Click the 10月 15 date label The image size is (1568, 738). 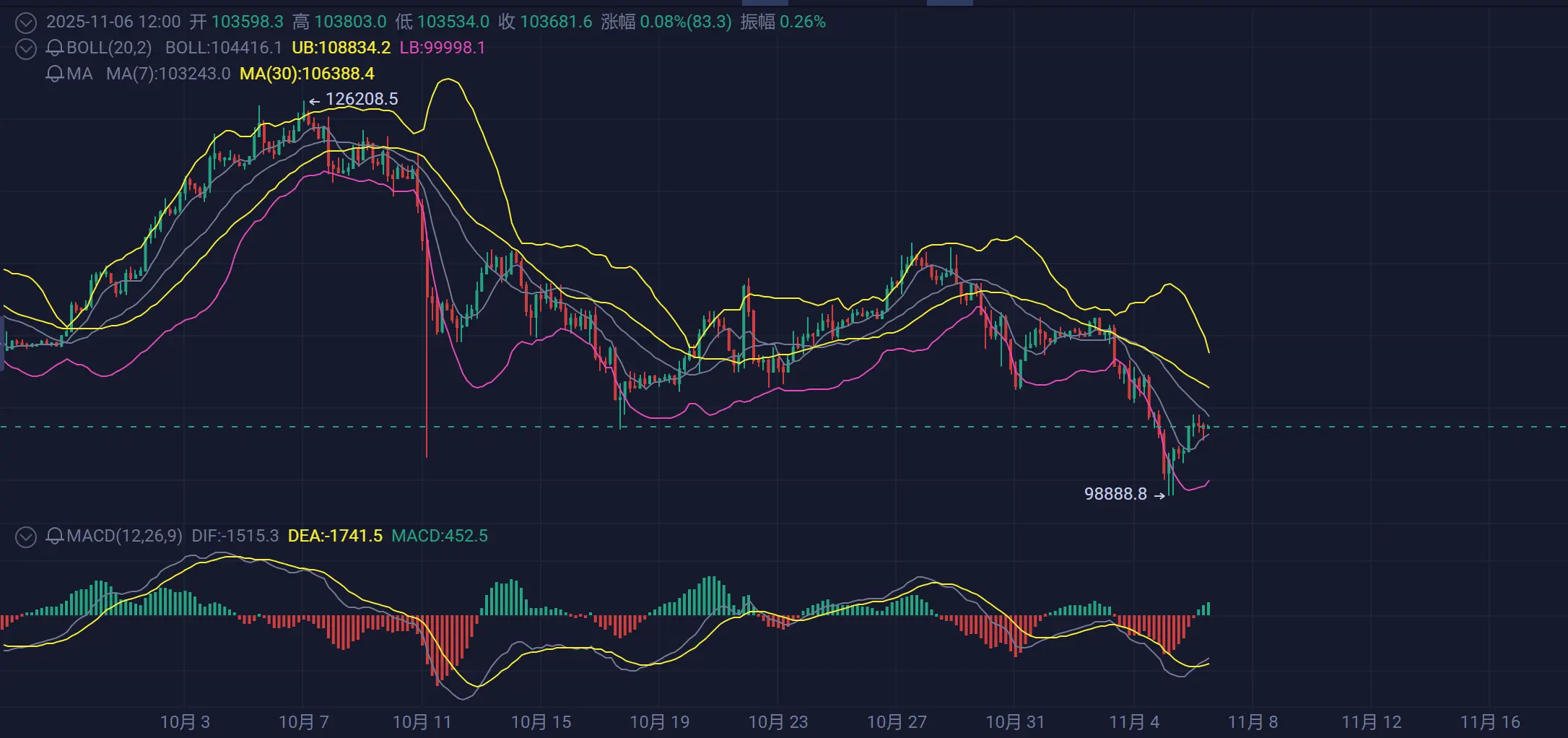pos(541,722)
